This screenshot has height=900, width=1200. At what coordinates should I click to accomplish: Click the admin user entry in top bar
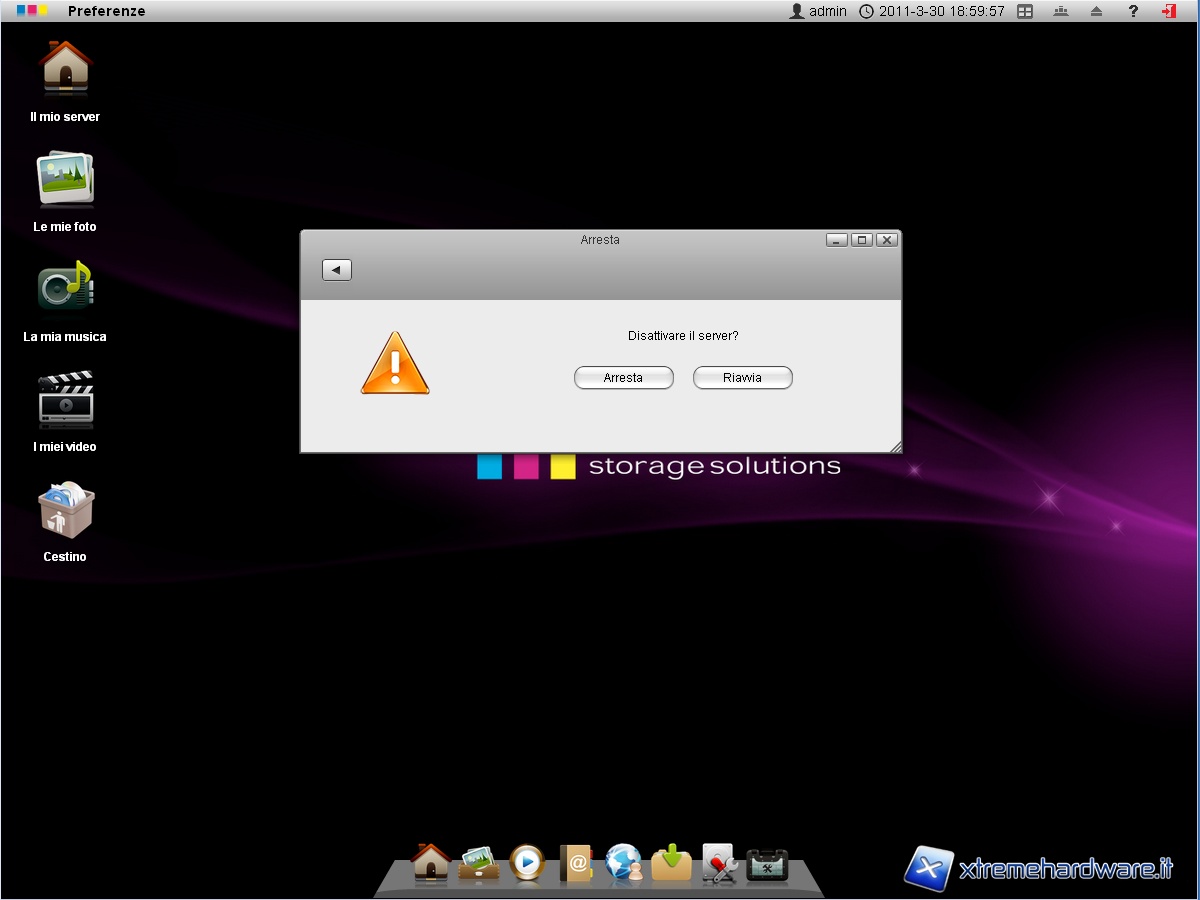818,11
